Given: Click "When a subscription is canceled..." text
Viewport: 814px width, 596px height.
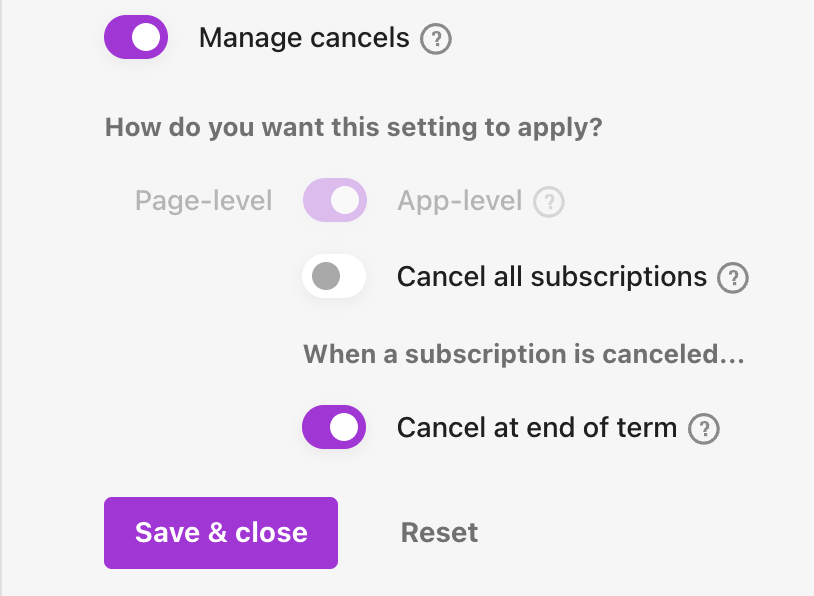Looking at the screenshot, I should [x=524, y=354].
